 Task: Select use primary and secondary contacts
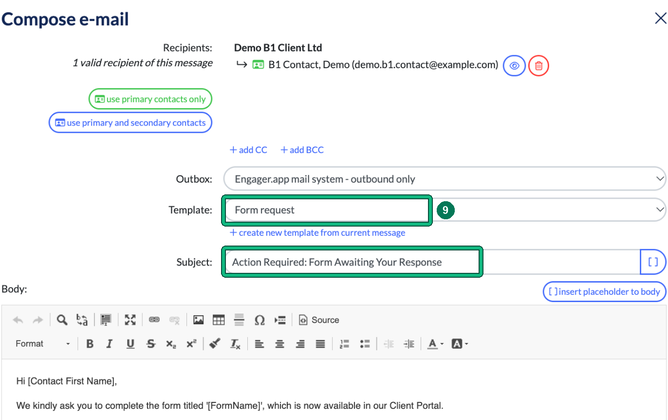click(130, 123)
